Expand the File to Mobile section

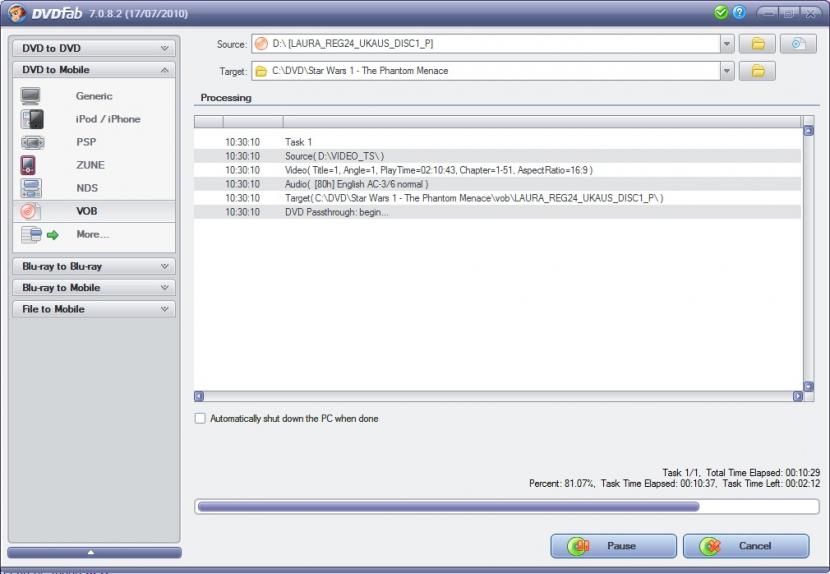[x=94, y=309]
